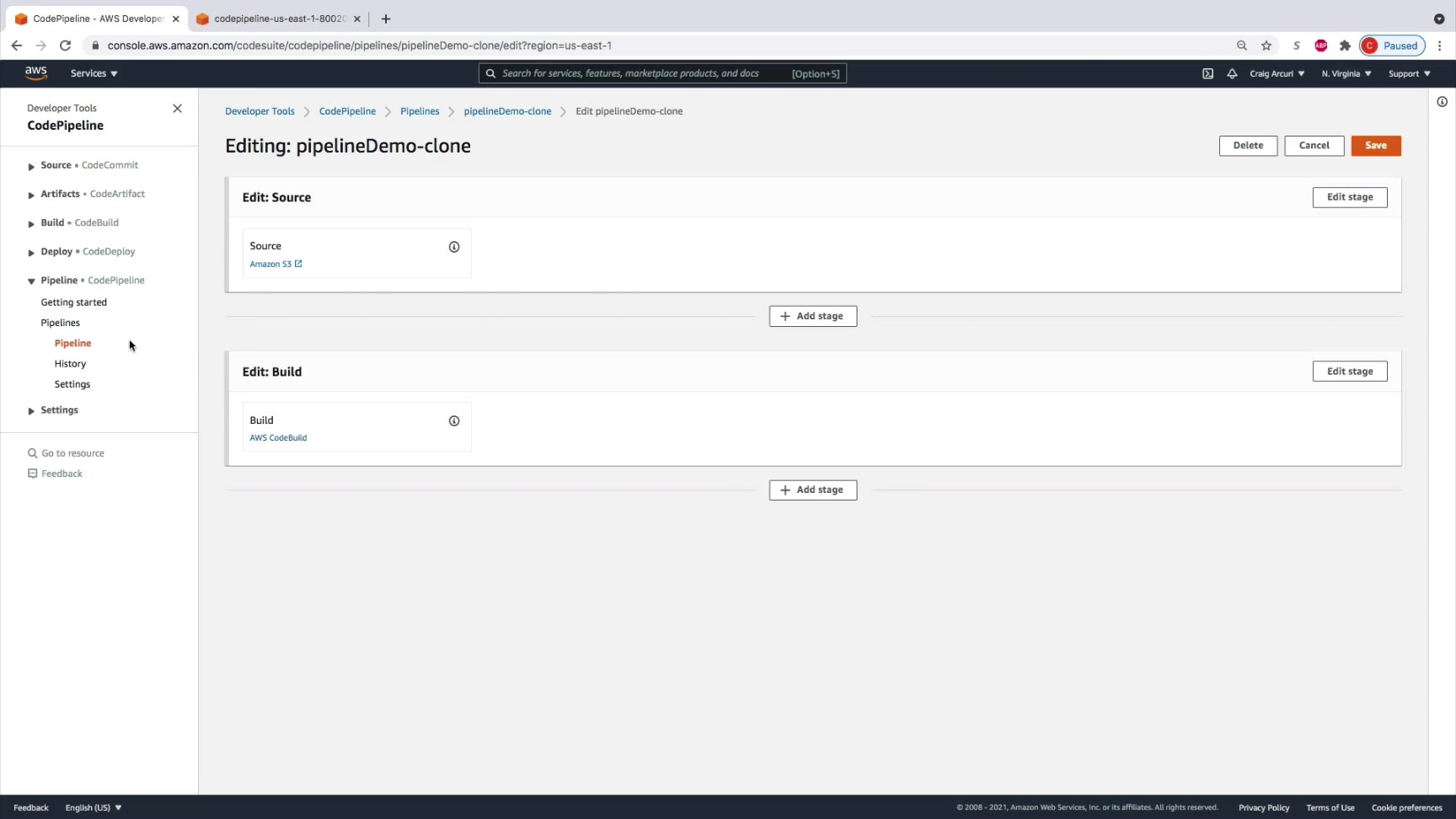Click the browser address bar URL
The height and width of the screenshot is (819, 1456).
(360, 45)
